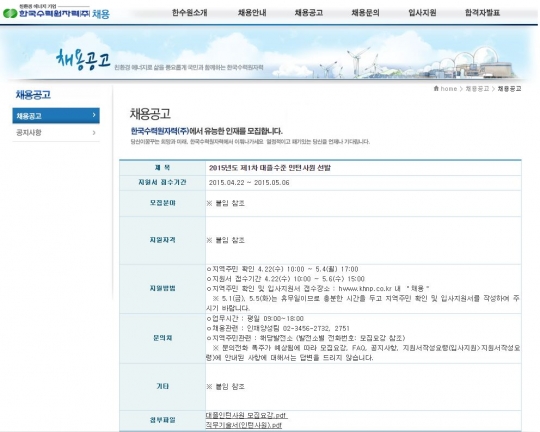540x432 pixels.
Task: Click the 제 목 table header cell
Action: (x=163, y=168)
